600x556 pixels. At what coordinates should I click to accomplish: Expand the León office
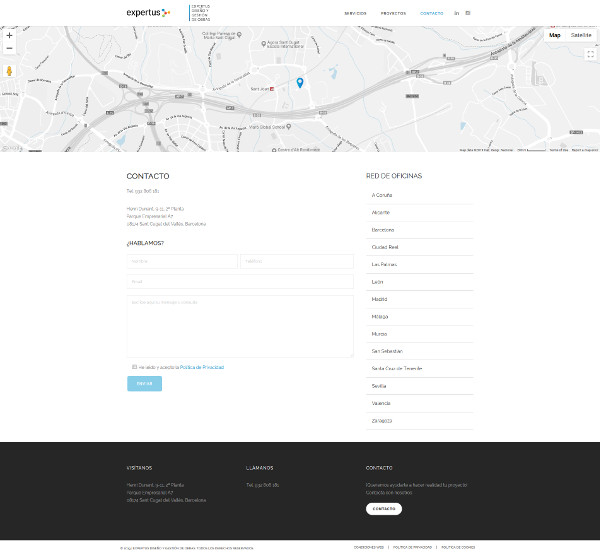click(x=419, y=282)
